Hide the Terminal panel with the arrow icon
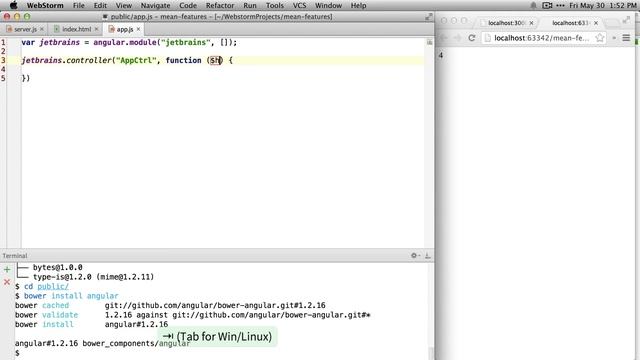Image resolution: width=640 pixels, height=360 pixels. pyautogui.click(x=427, y=256)
